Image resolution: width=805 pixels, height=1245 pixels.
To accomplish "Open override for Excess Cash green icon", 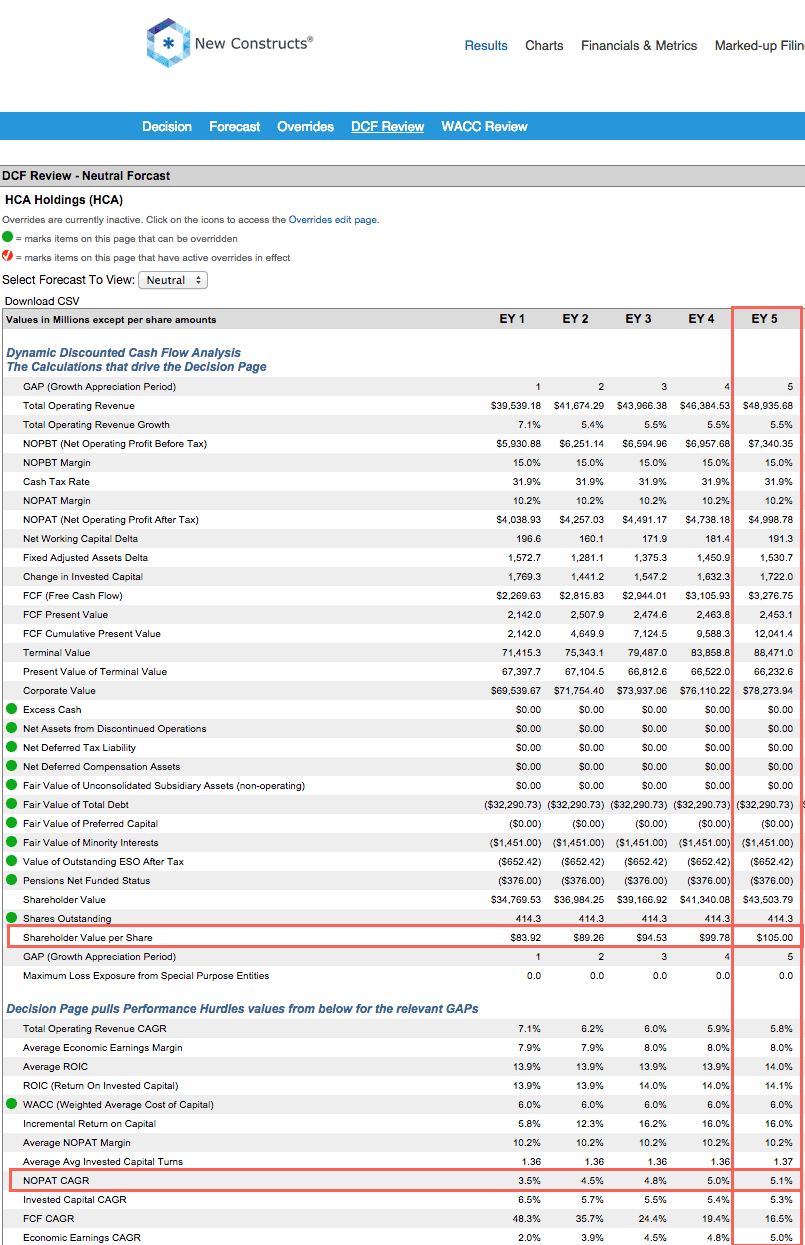I will click(12, 709).
